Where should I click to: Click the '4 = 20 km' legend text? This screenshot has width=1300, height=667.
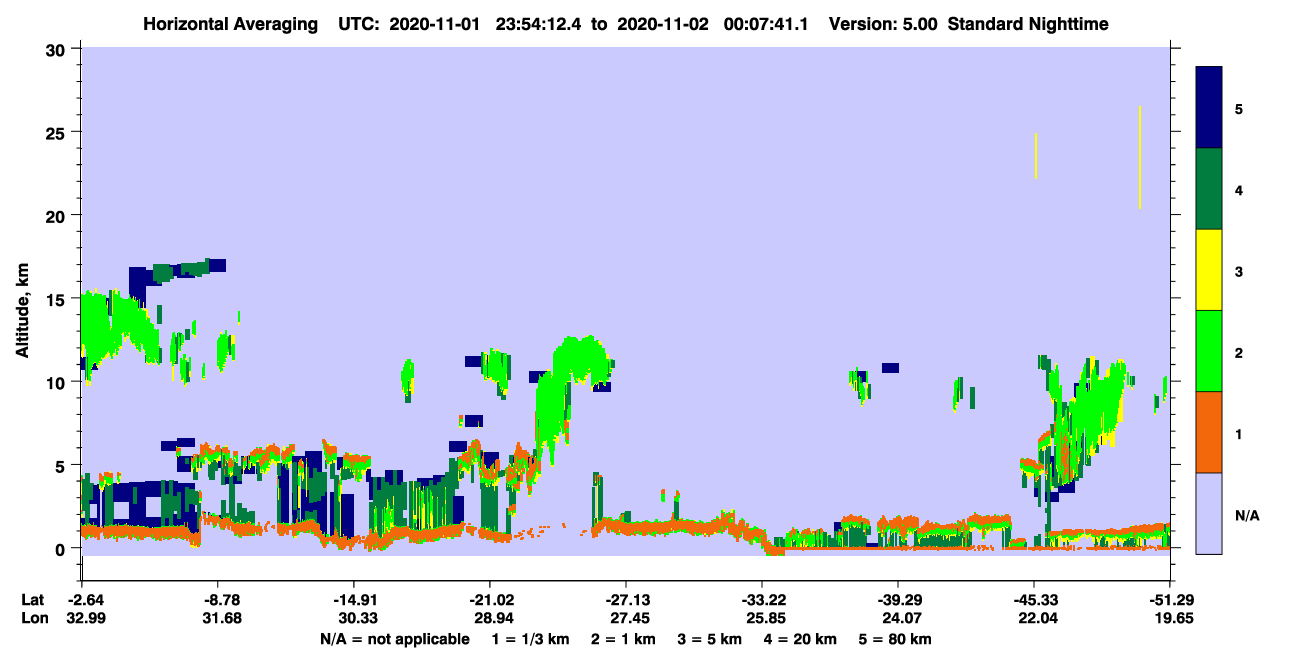pyautogui.click(x=801, y=639)
